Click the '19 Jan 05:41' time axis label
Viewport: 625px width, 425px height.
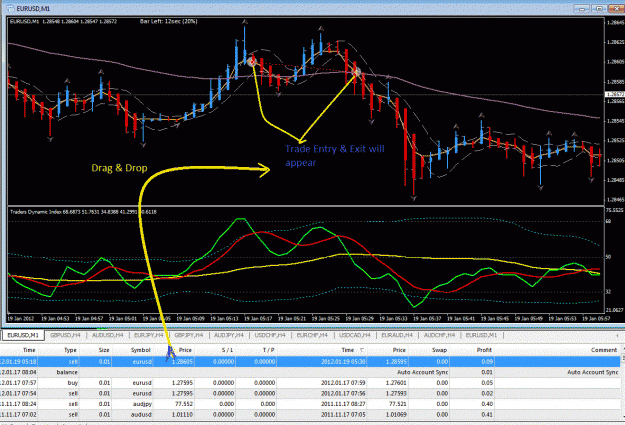[x=461, y=319]
